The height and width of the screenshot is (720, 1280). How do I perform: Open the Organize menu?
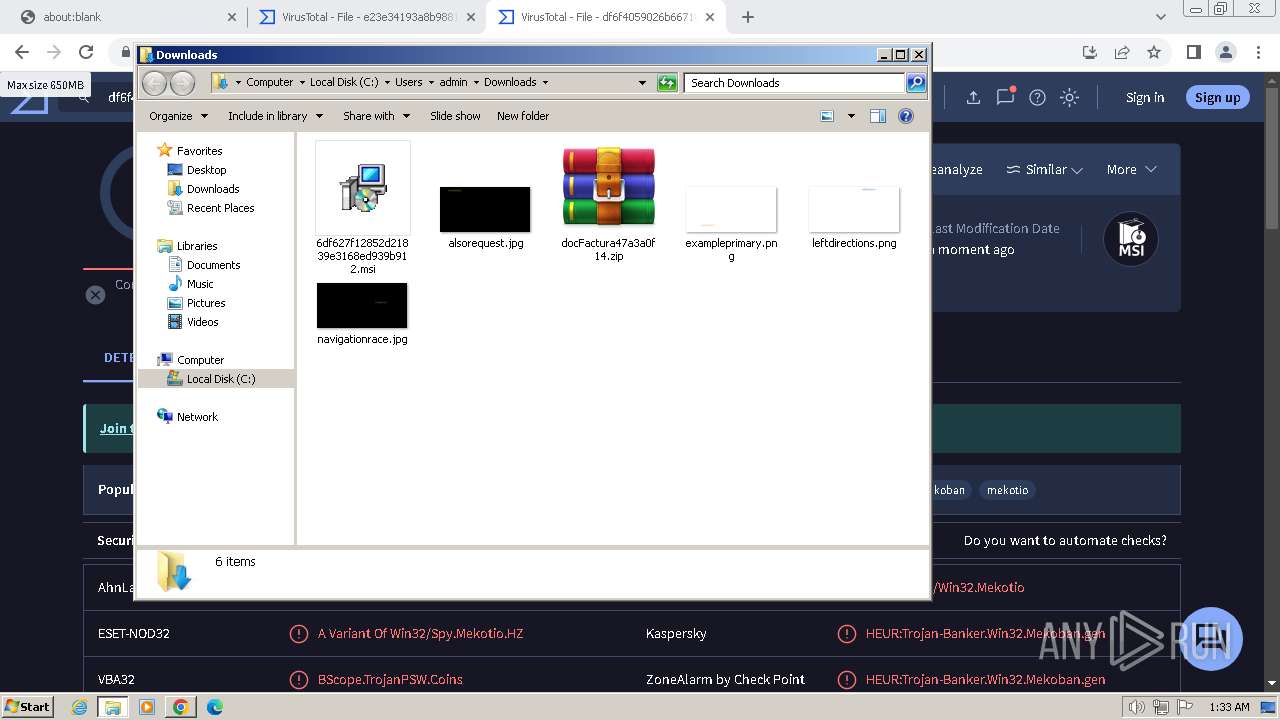[x=178, y=116]
